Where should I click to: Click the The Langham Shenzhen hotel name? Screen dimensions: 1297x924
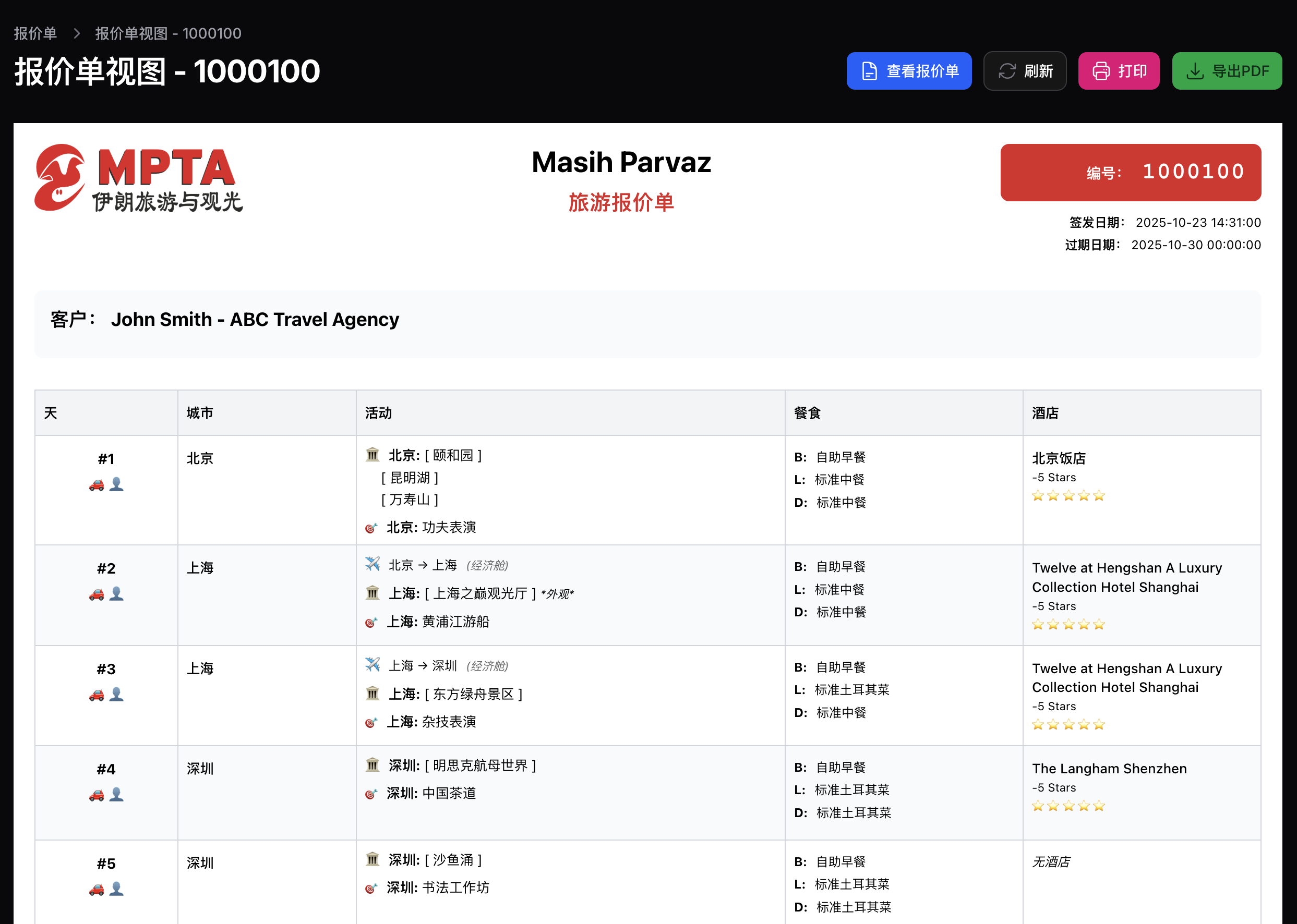point(1109,769)
